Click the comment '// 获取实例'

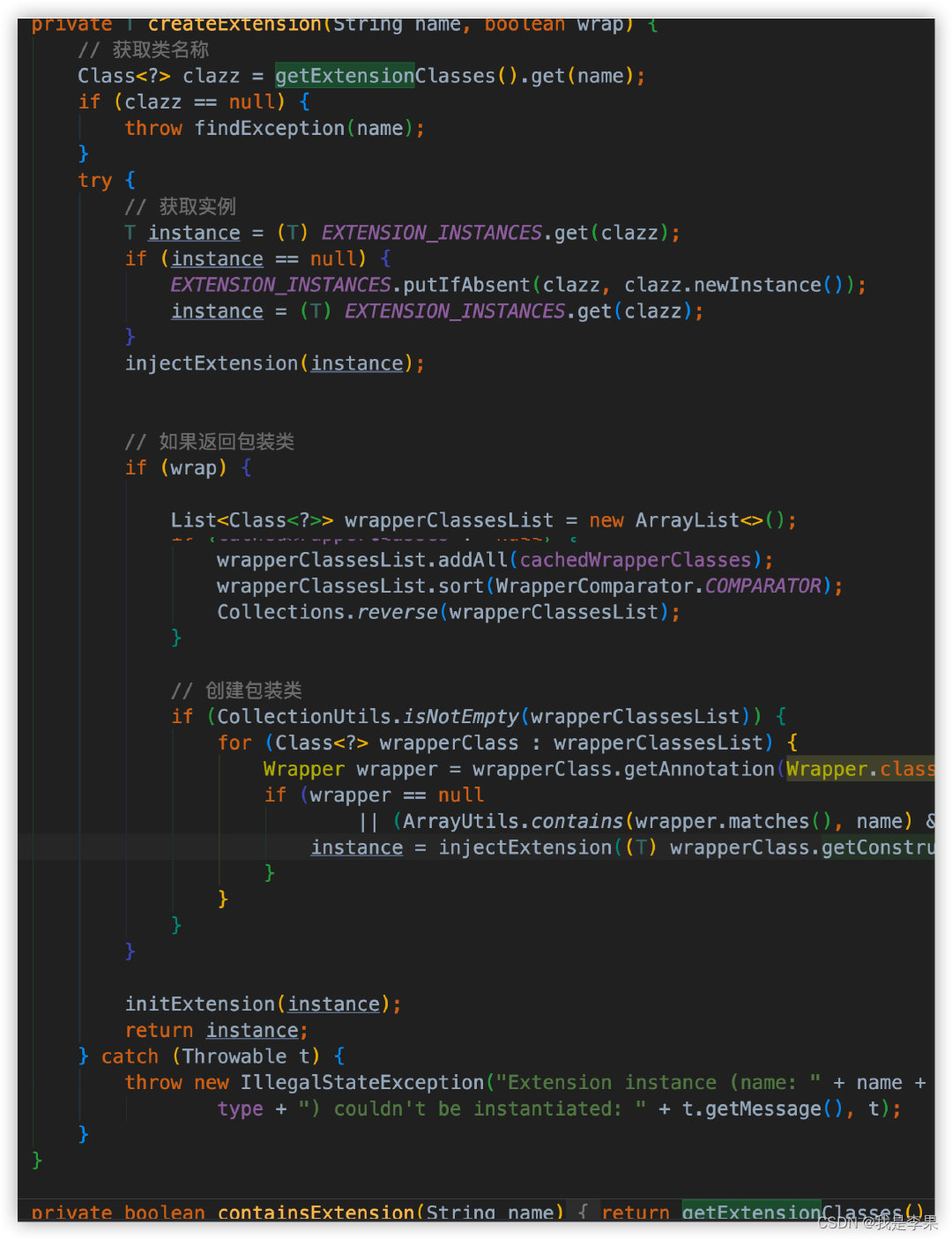click(x=181, y=207)
